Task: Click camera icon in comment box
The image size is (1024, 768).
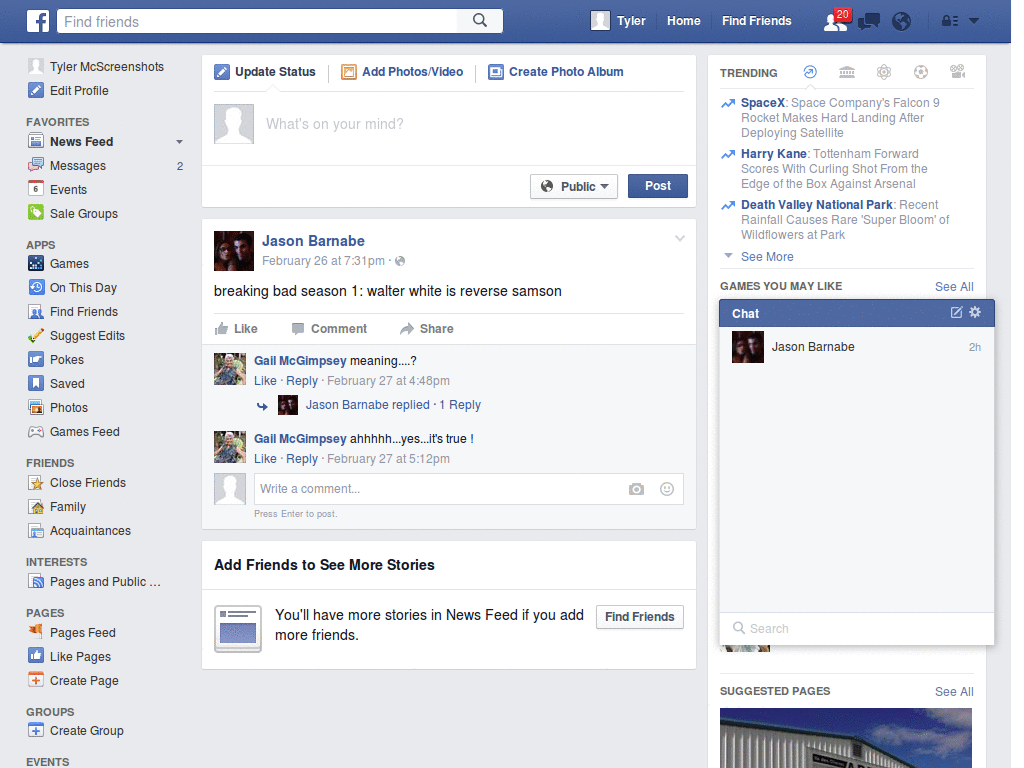Action: (x=636, y=489)
